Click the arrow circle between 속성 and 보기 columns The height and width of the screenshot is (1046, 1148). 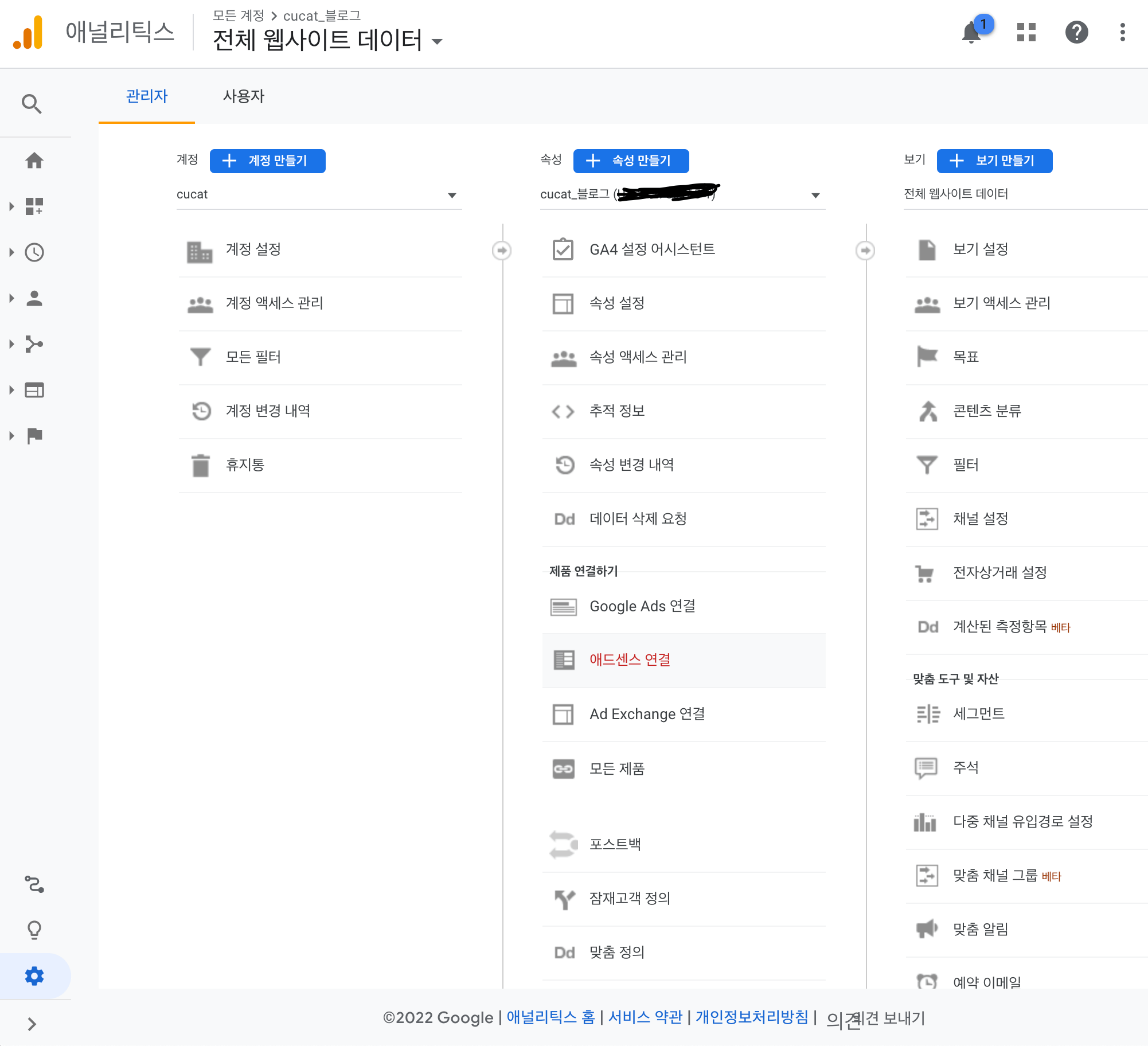(865, 251)
